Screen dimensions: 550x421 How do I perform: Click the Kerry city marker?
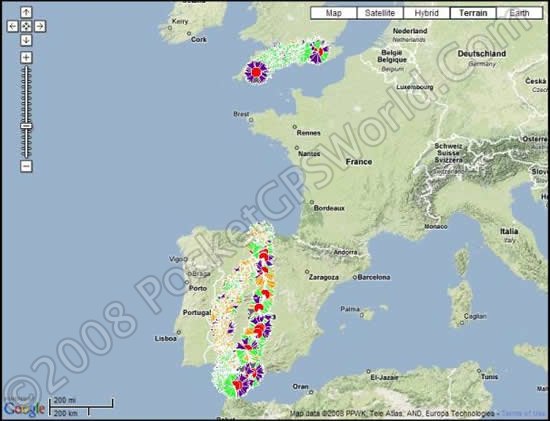(170, 27)
